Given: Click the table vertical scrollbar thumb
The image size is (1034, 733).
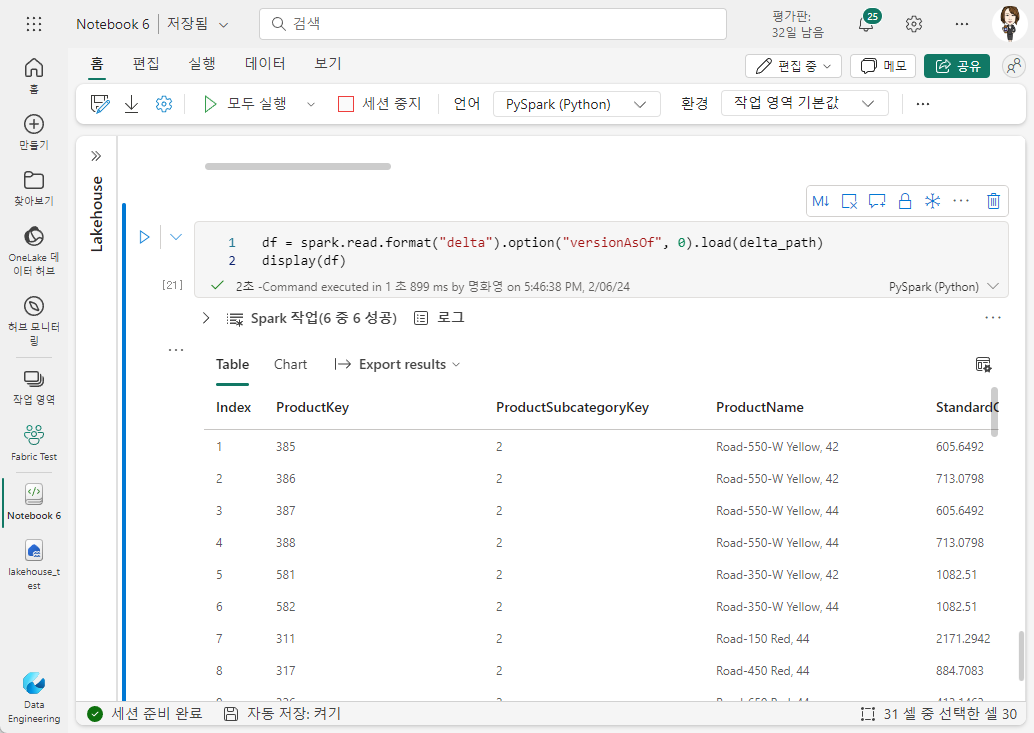Looking at the screenshot, I should [994, 411].
